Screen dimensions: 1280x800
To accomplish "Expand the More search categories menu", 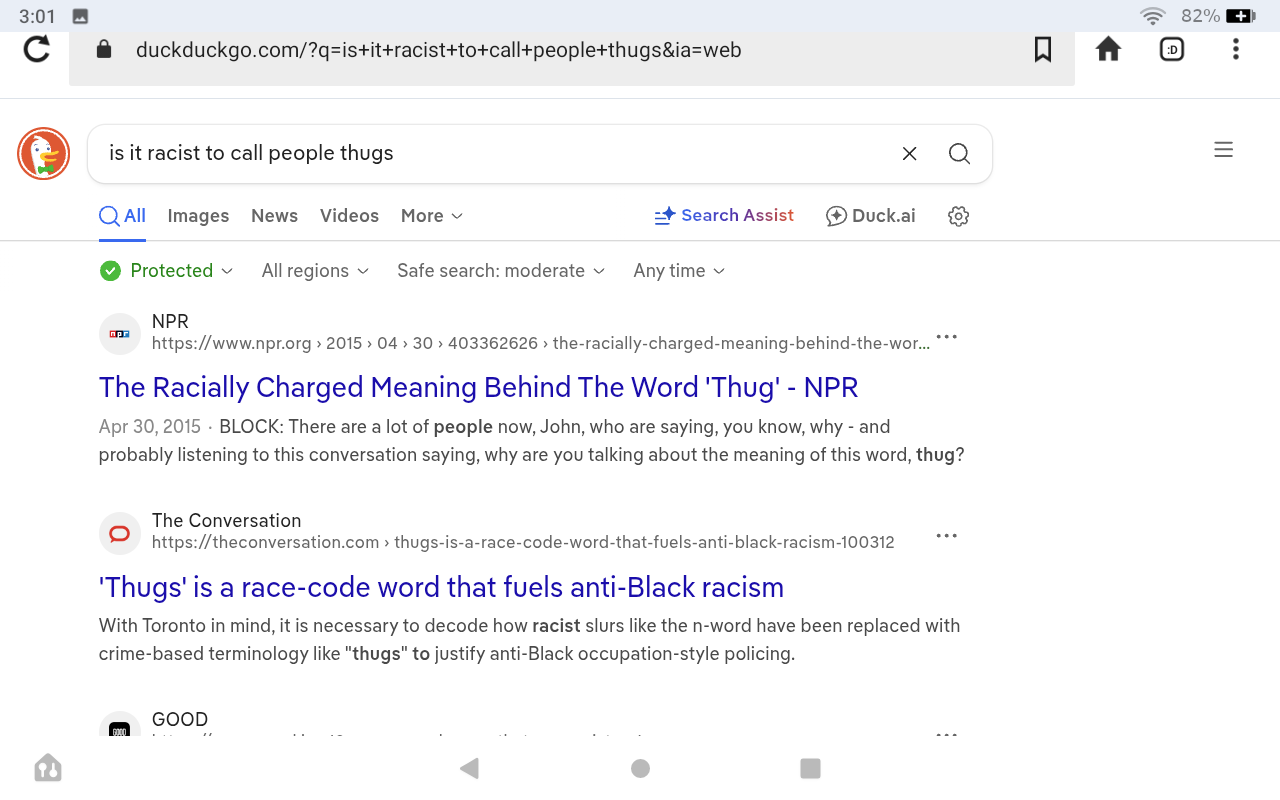I will click(431, 216).
